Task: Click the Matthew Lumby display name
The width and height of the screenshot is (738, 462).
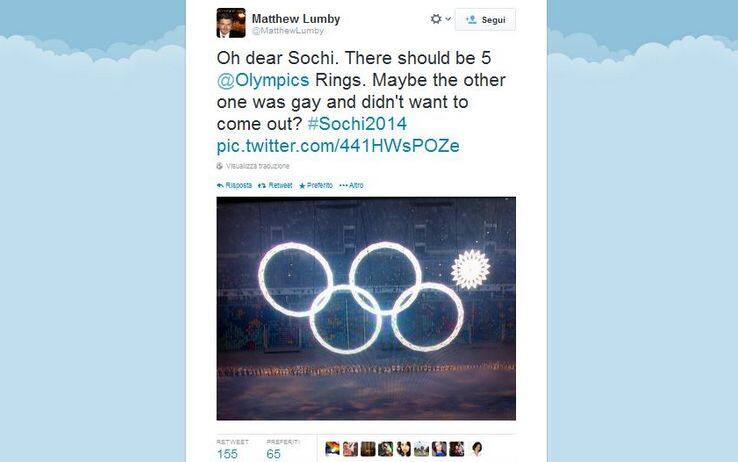Action: (296, 19)
